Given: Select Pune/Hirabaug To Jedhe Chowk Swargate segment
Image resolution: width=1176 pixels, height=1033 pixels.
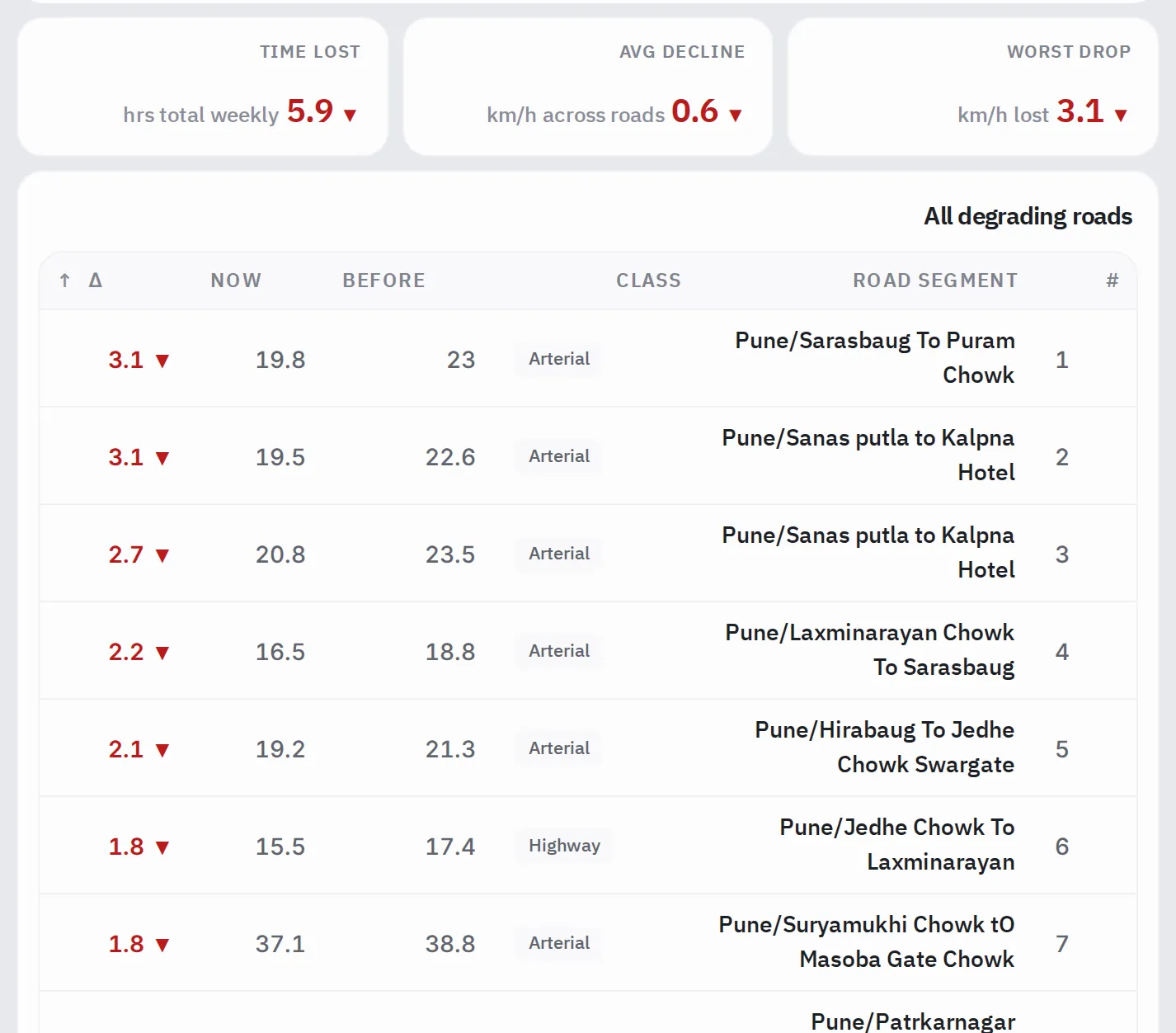Looking at the screenshot, I should (x=884, y=748).
